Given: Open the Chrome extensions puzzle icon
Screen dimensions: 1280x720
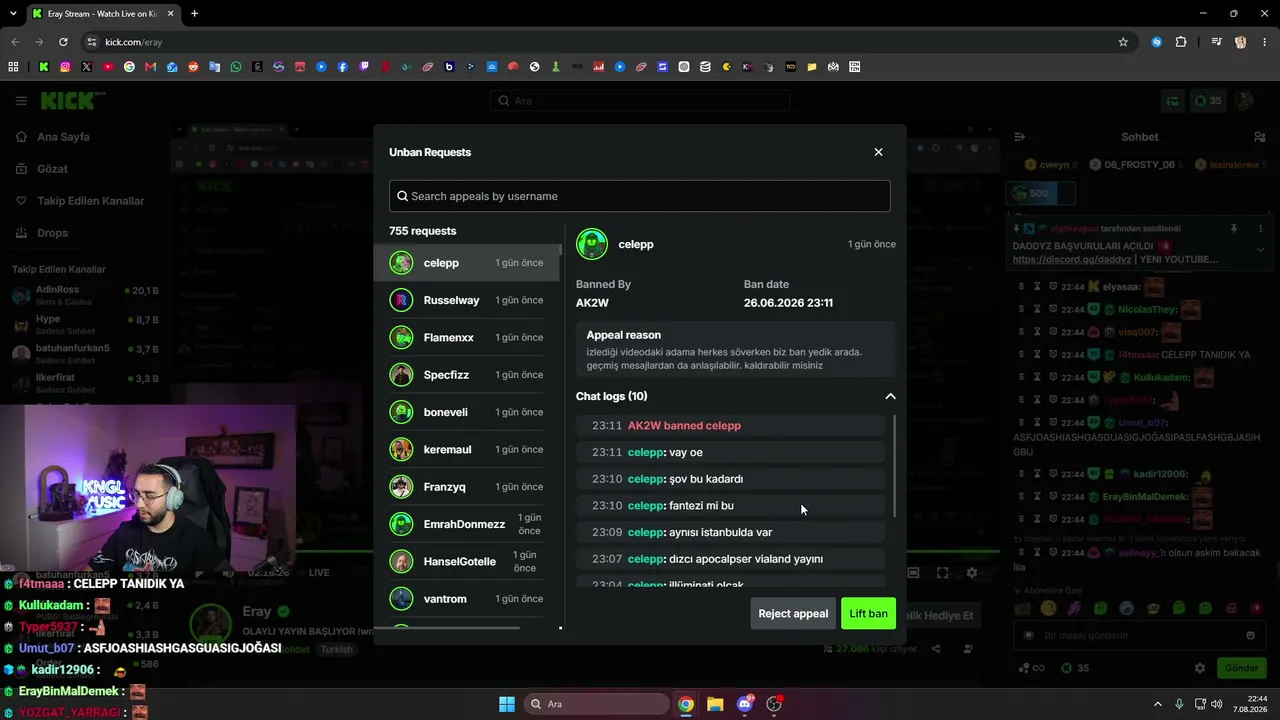Looking at the screenshot, I should coord(1181,42).
